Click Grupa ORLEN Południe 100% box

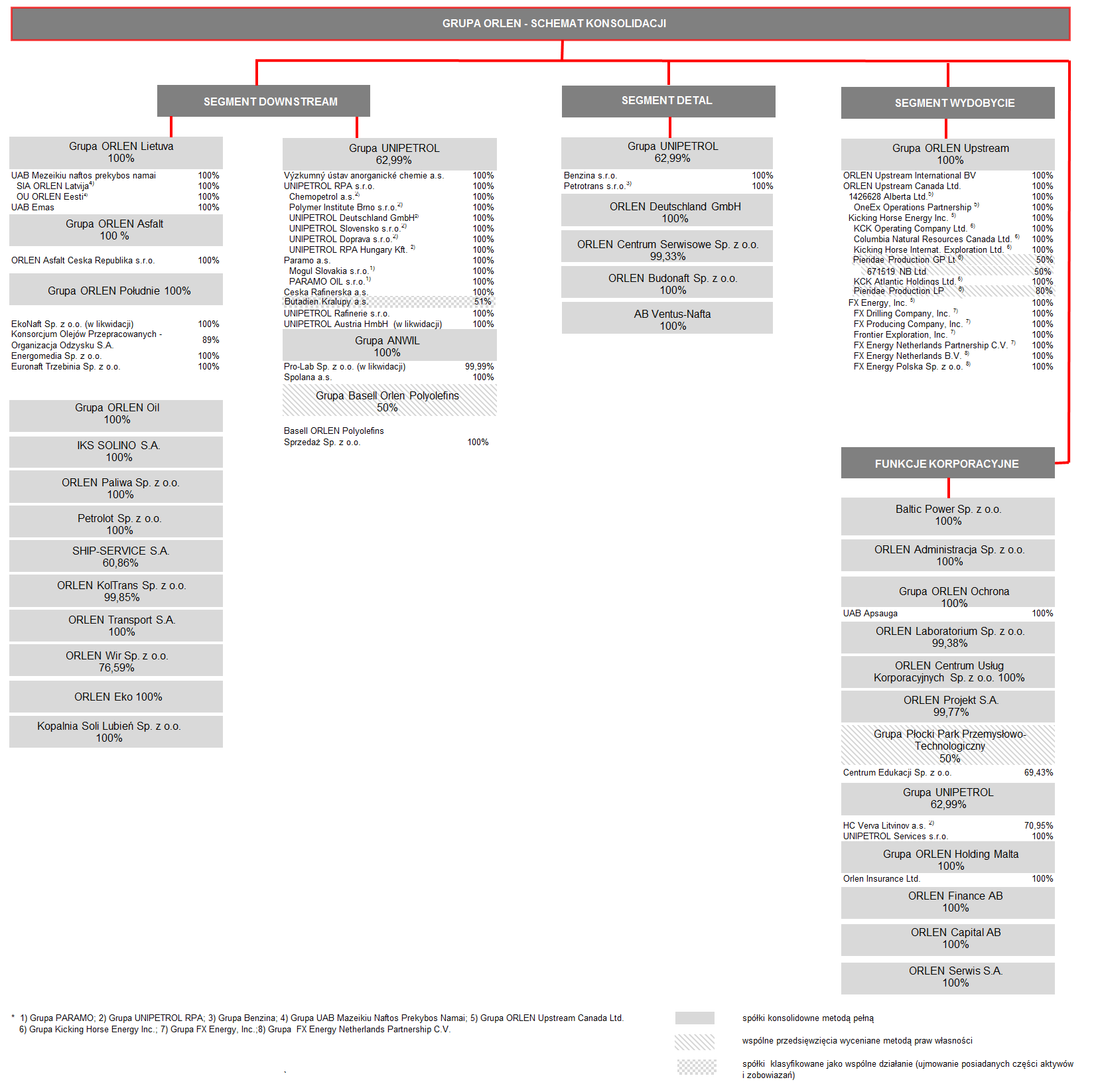point(116,291)
